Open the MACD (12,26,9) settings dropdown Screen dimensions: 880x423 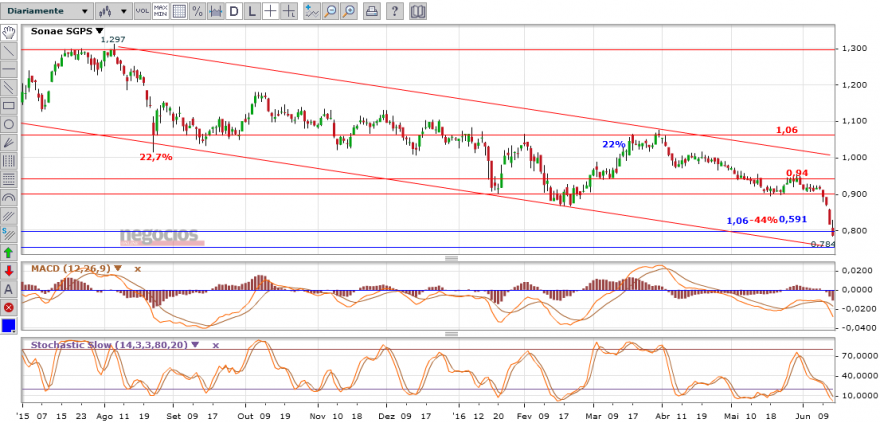click(118, 269)
